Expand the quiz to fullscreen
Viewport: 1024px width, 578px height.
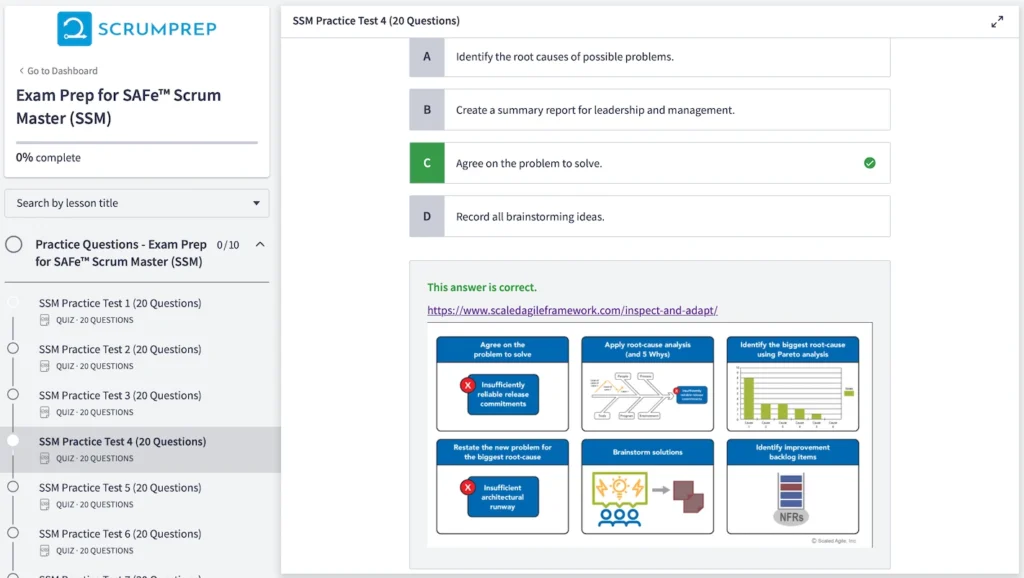tap(997, 22)
